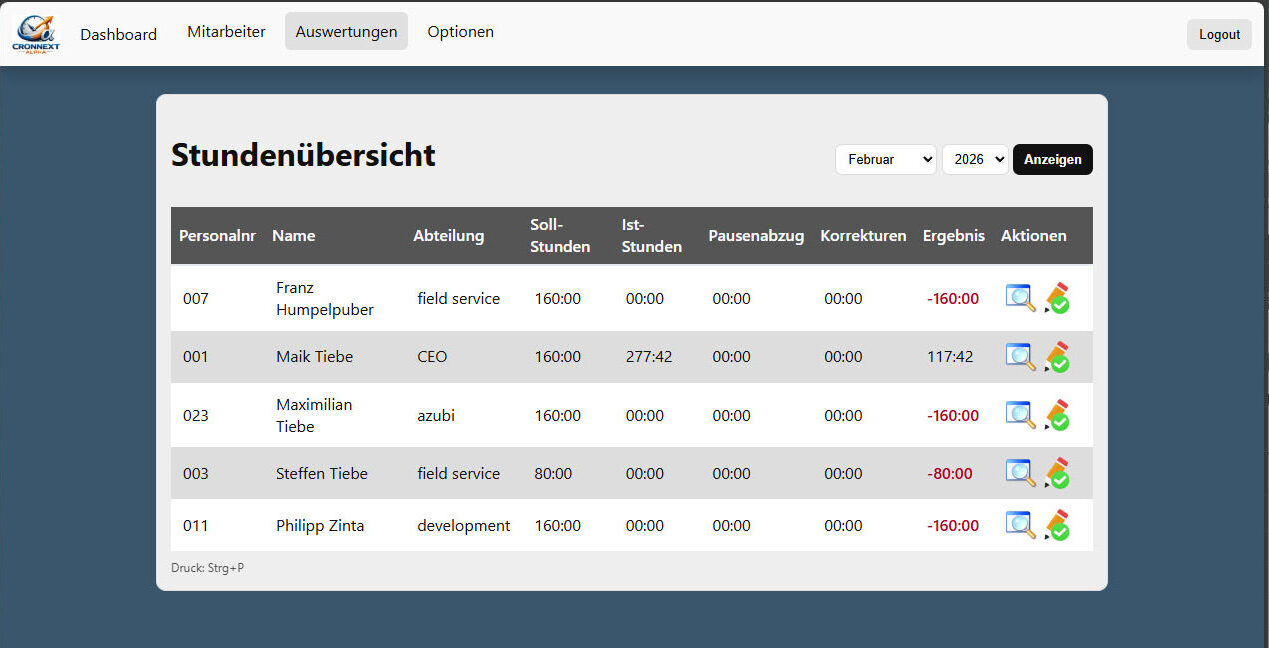
Task: Open the Optionen menu
Action: click(x=460, y=32)
